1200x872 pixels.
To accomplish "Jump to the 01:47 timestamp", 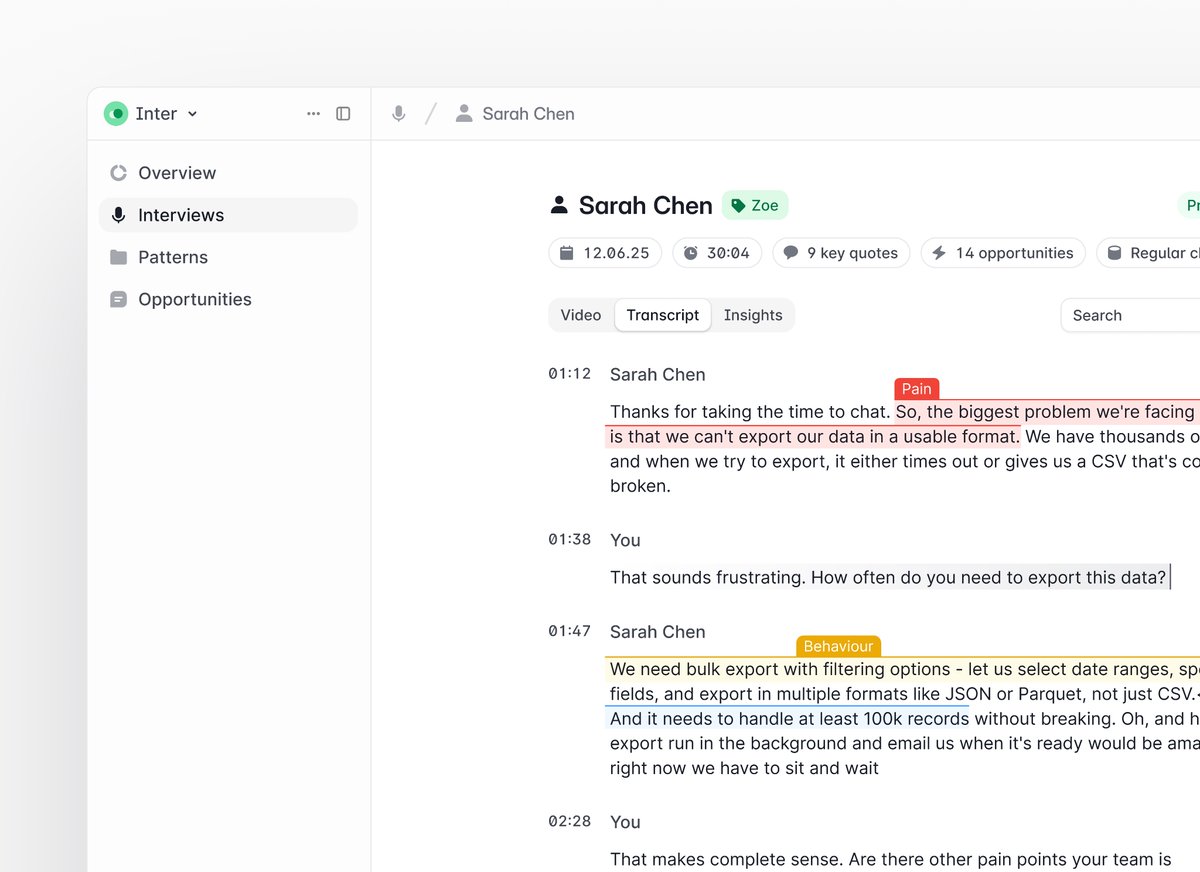I will point(570,632).
